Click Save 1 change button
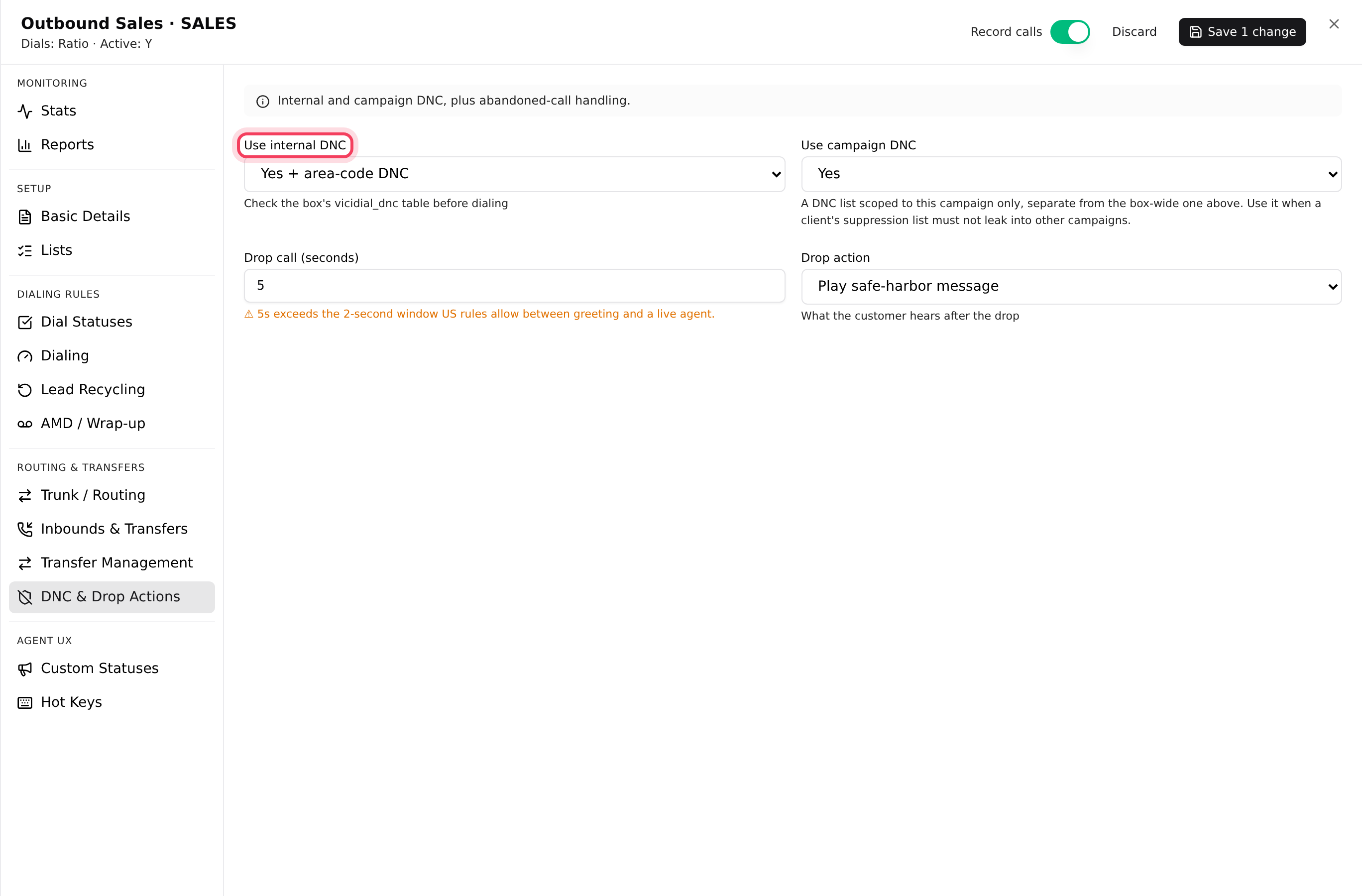Viewport: 1362px width, 896px height. click(x=1242, y=32)
